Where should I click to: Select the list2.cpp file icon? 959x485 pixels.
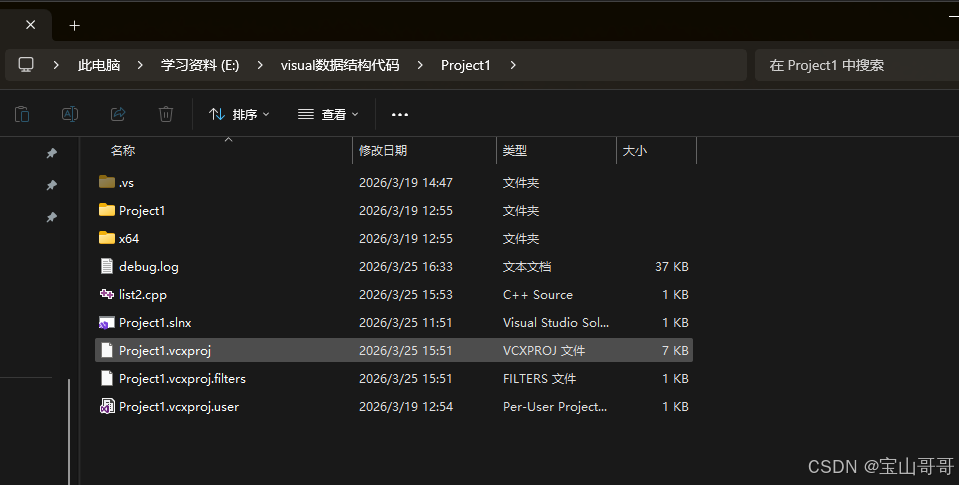coord(107,294)
